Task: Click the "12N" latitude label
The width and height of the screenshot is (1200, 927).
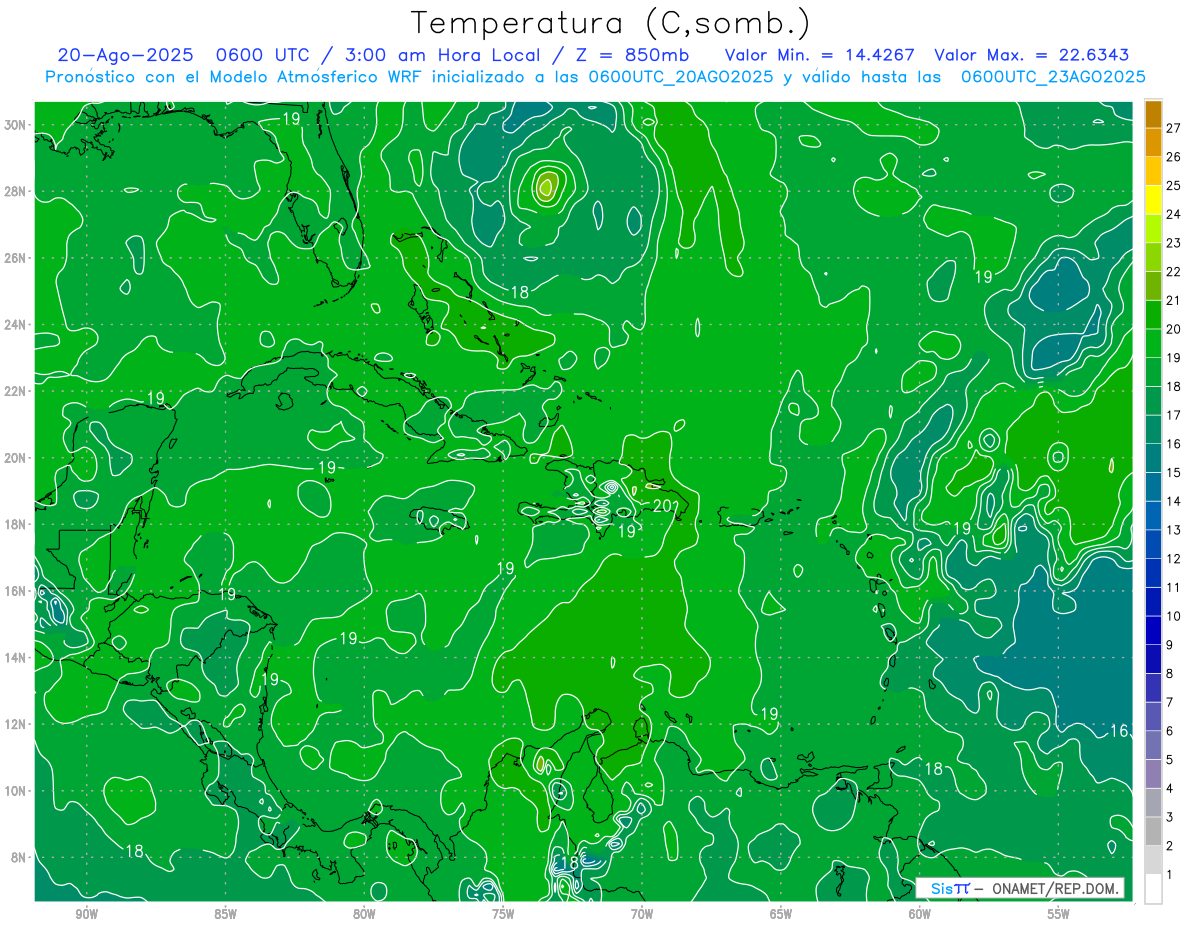Action: [x=16, y=724]
